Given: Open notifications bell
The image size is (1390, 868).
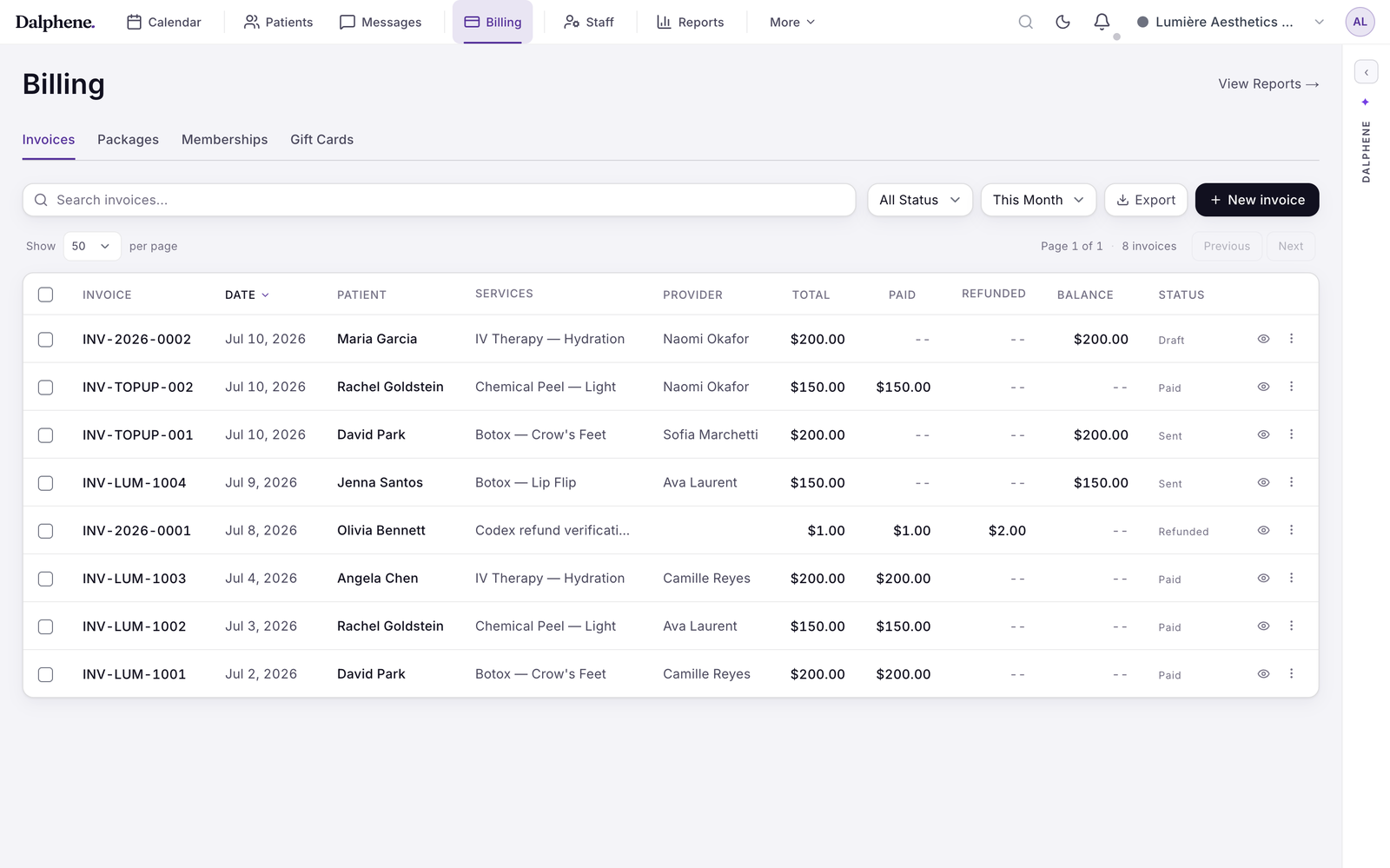Looking at the screenshot, I should coord(1102,22).
